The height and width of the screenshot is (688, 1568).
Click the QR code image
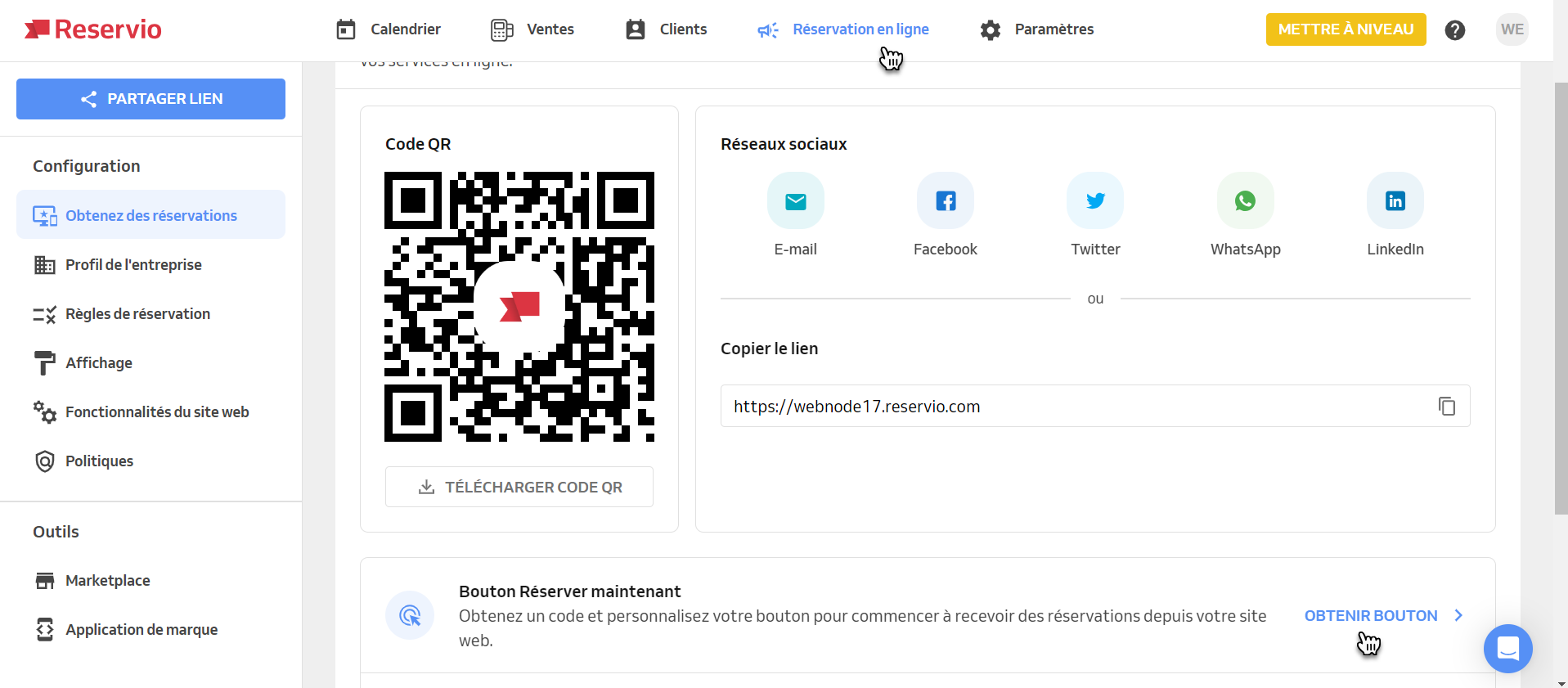tap(519, 307)
